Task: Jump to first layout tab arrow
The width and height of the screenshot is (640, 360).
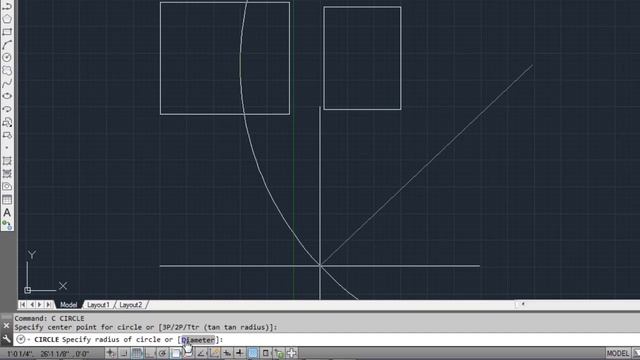Action: 23,304
